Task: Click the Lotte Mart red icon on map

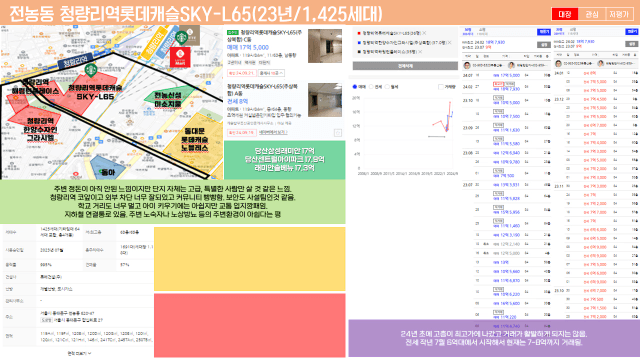Action: (180, 57)
